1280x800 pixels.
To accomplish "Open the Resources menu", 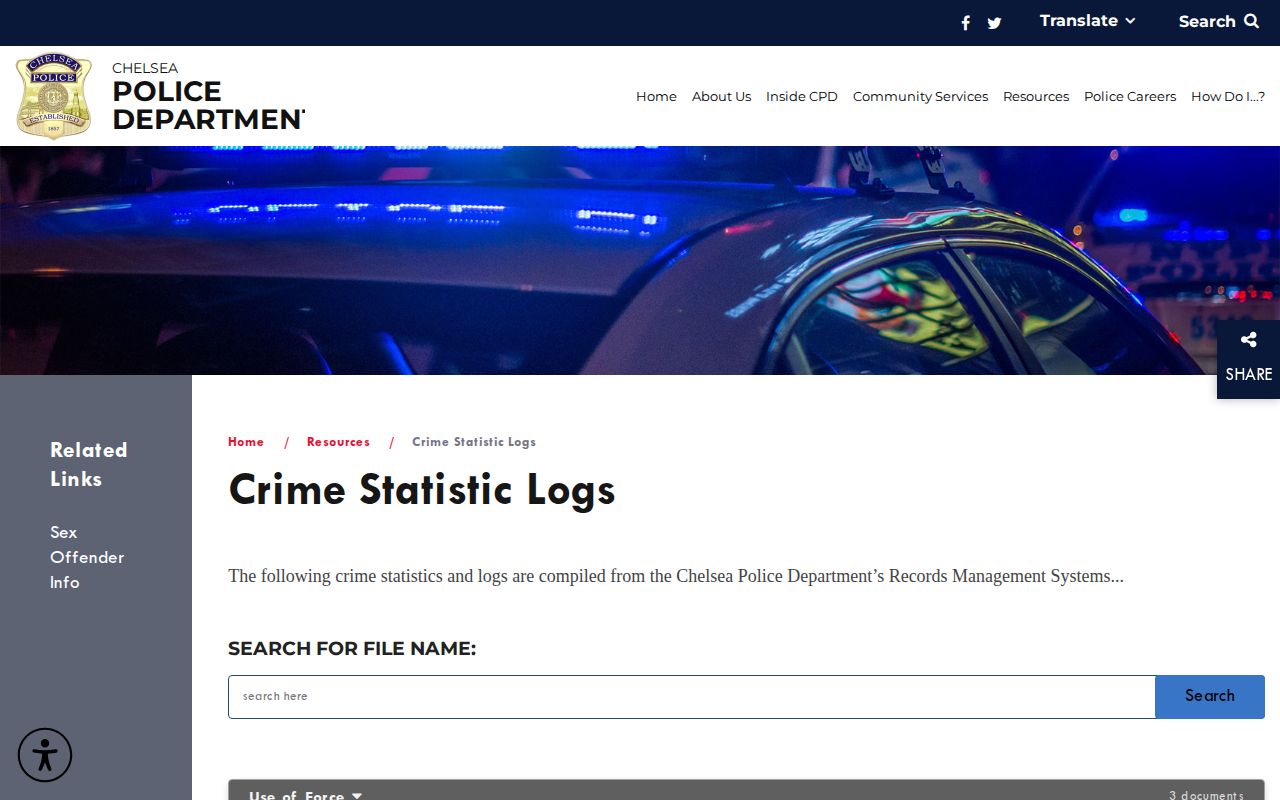I will coord(1036,96).
